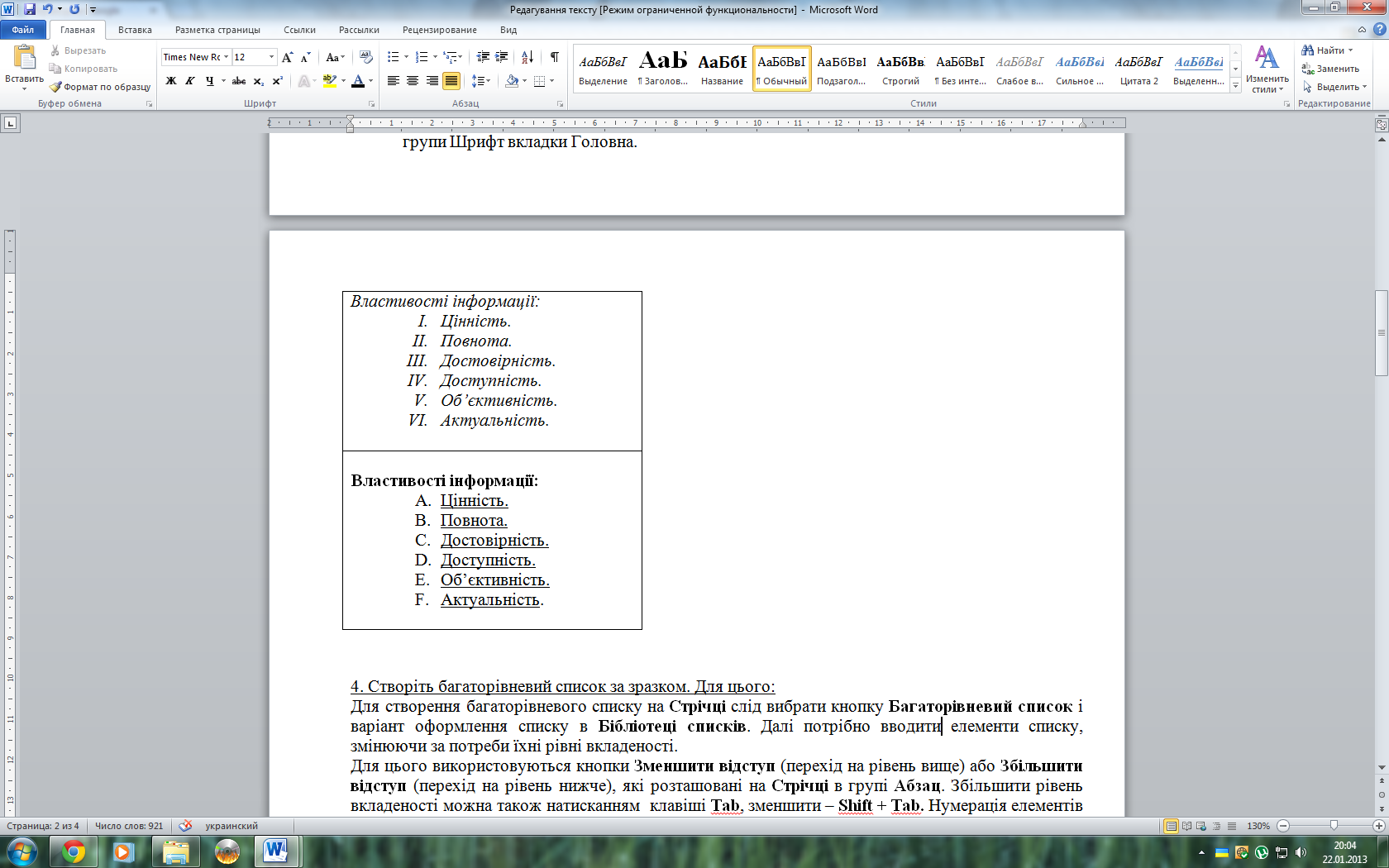Open the font name dropdown Times New Roman
Image resolution: width=1389 pixels, height=868 pixels.
226,57
